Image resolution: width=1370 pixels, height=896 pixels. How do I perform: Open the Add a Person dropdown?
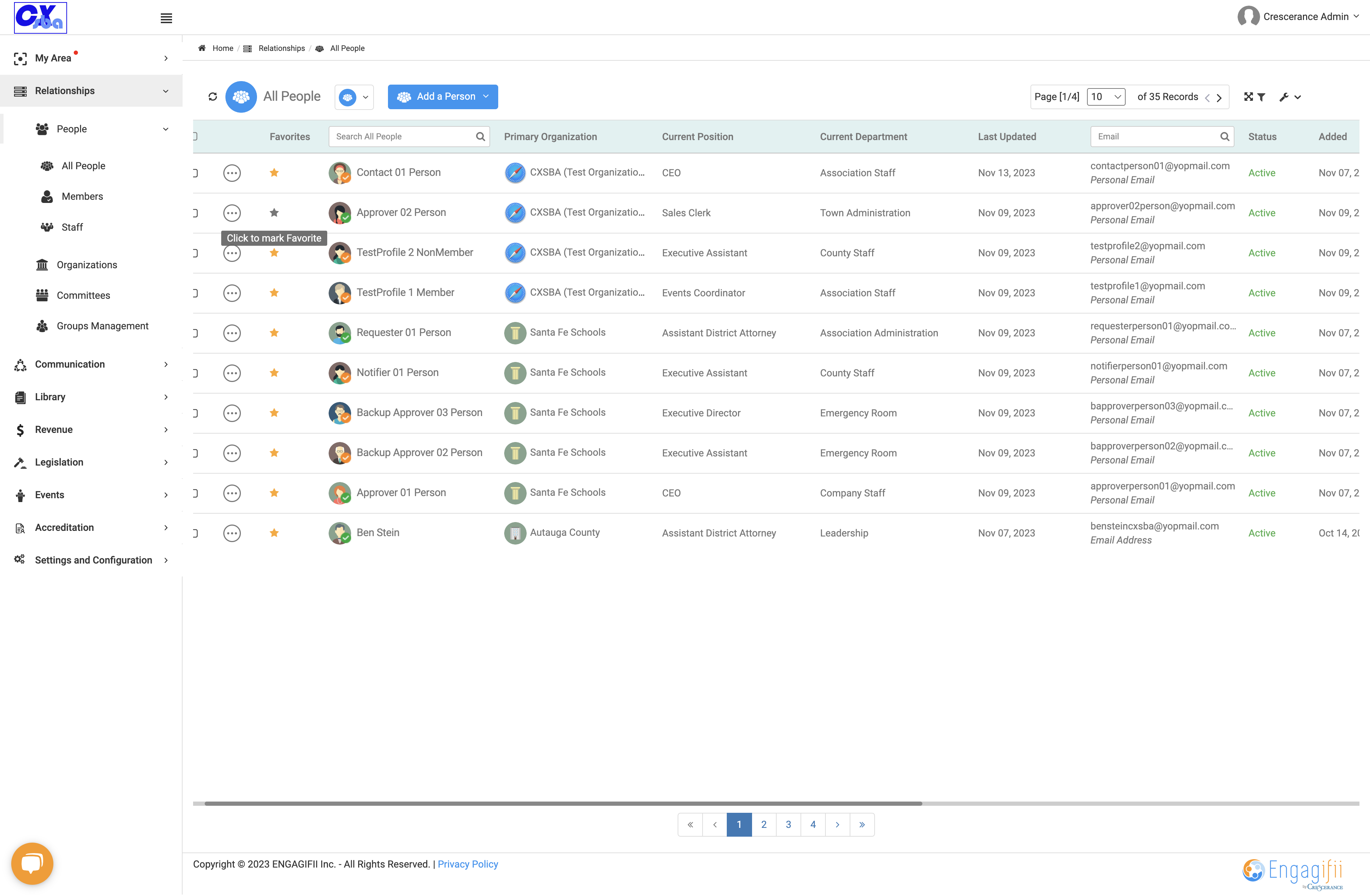443,97
